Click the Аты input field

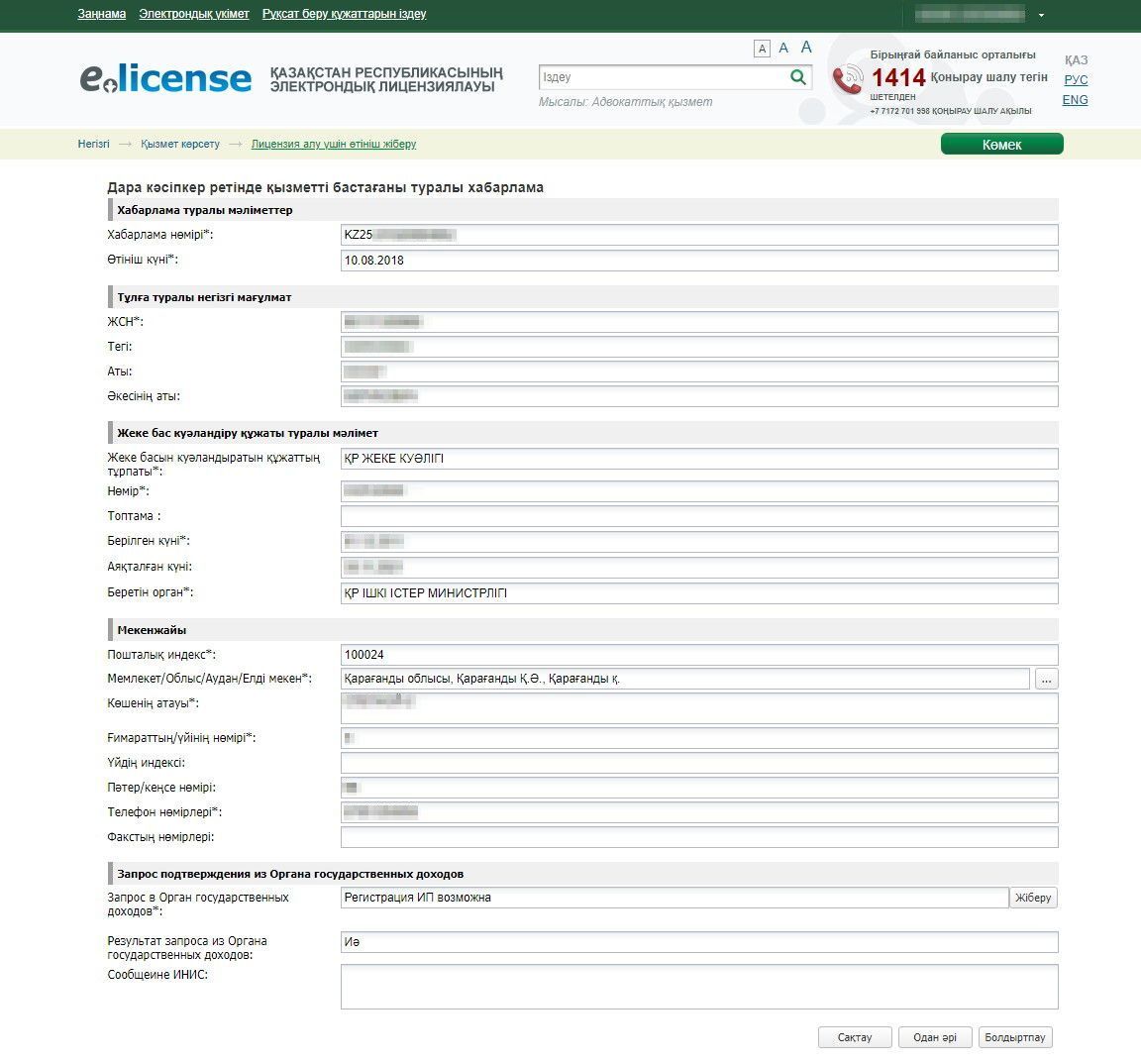pos(699,372)
